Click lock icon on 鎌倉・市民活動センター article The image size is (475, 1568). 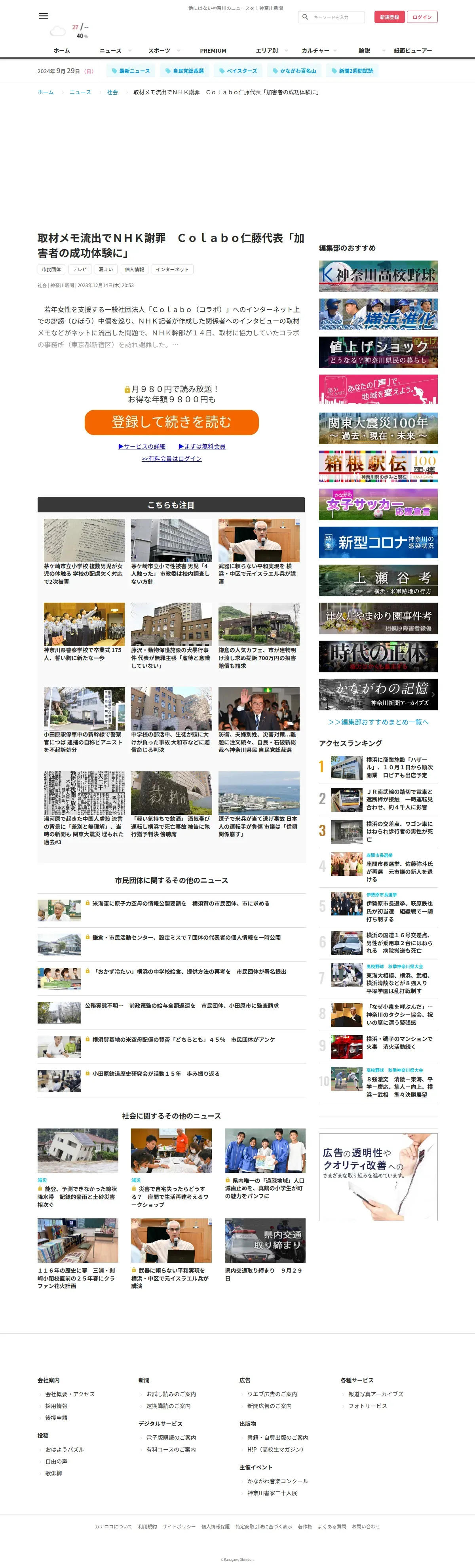tap(87, 937)
